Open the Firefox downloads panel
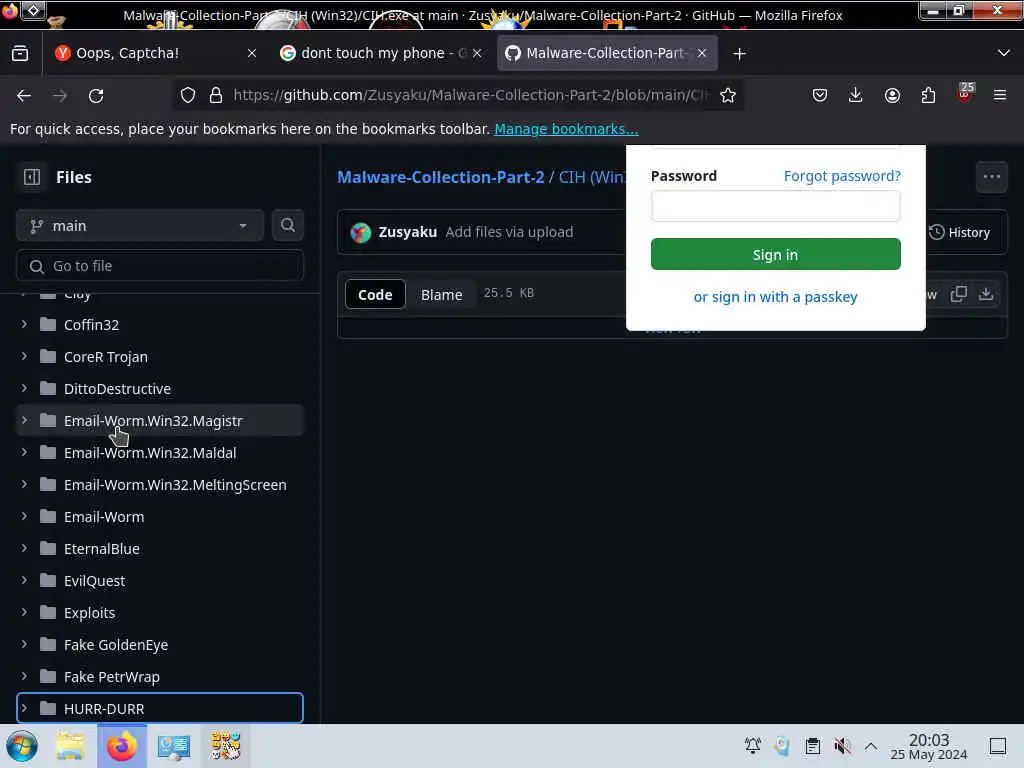The width and height of the screenshot is (1024, 768). tap(856, 95)
